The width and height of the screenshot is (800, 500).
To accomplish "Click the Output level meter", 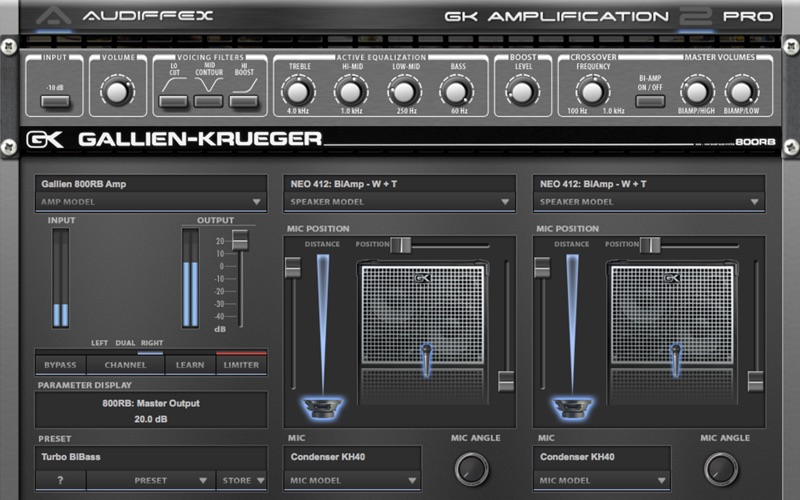I will [191, 278].
